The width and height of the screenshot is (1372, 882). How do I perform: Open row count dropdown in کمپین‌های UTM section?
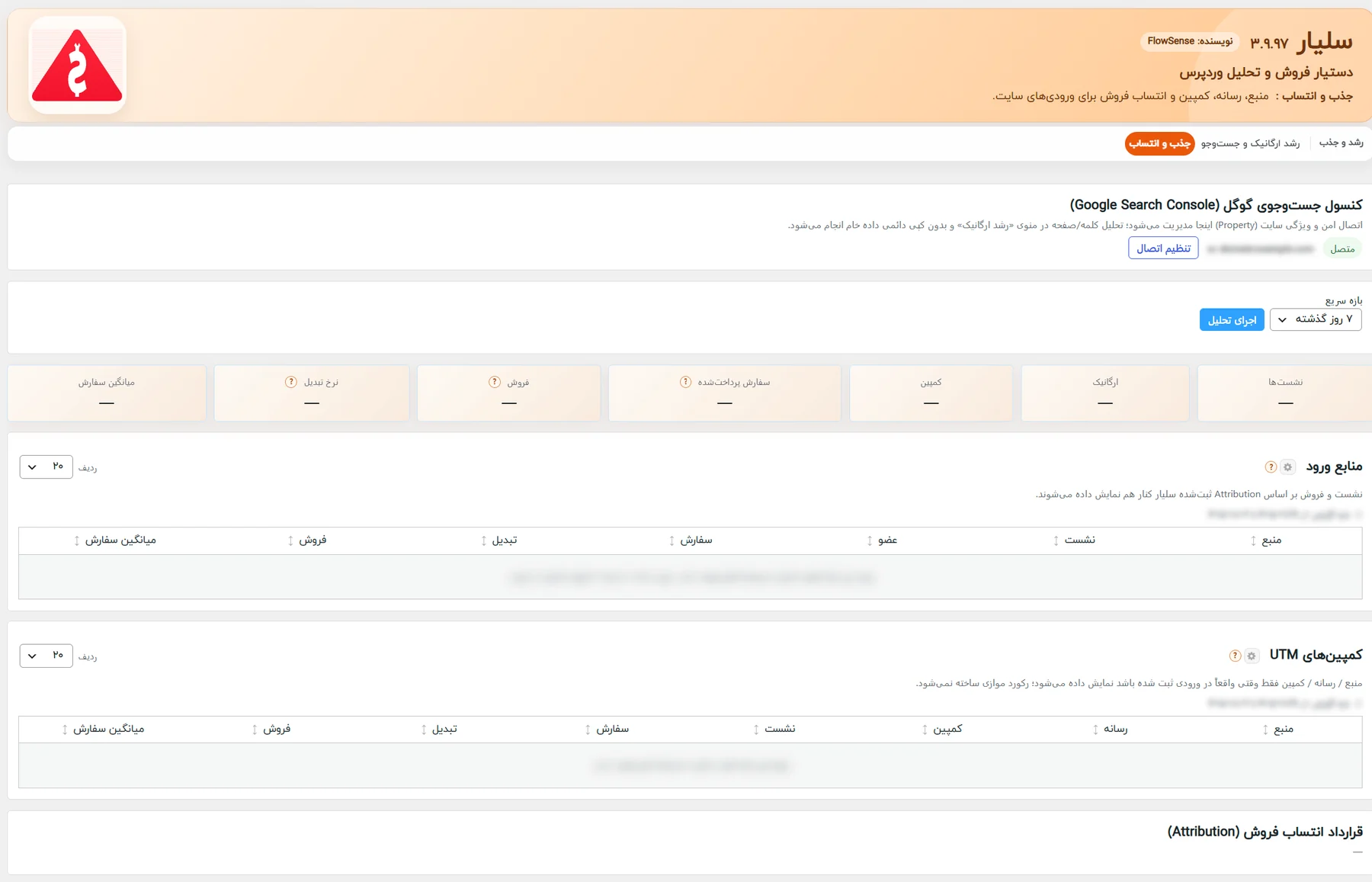point(46,656)
